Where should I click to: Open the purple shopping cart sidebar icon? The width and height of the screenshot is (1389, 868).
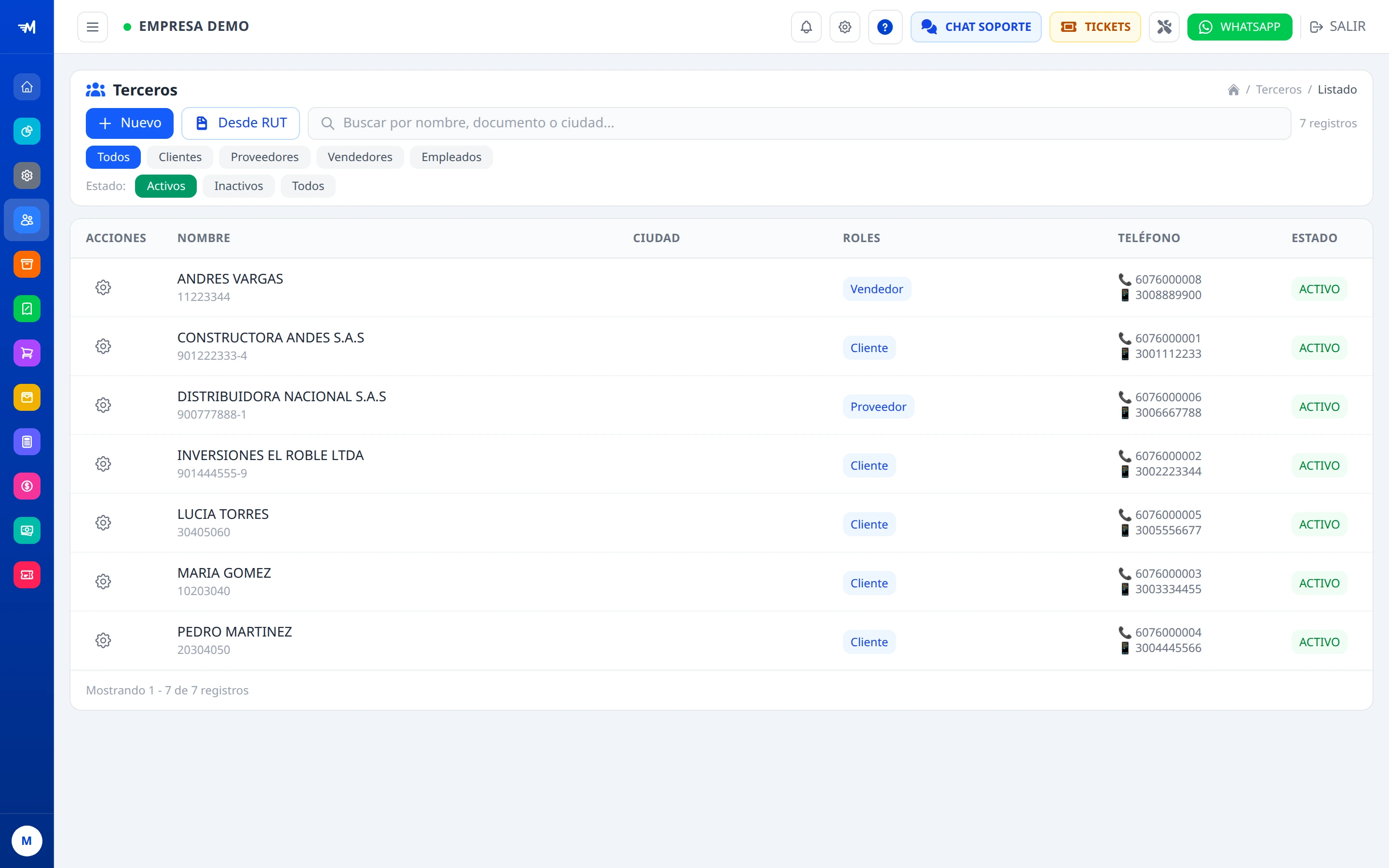pos(27,353)
